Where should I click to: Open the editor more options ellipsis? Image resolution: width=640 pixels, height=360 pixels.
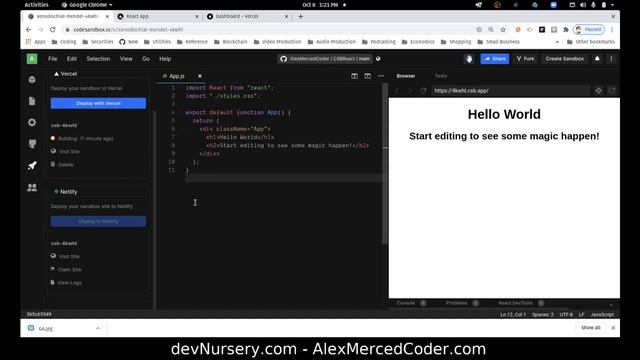click(381, 76)
